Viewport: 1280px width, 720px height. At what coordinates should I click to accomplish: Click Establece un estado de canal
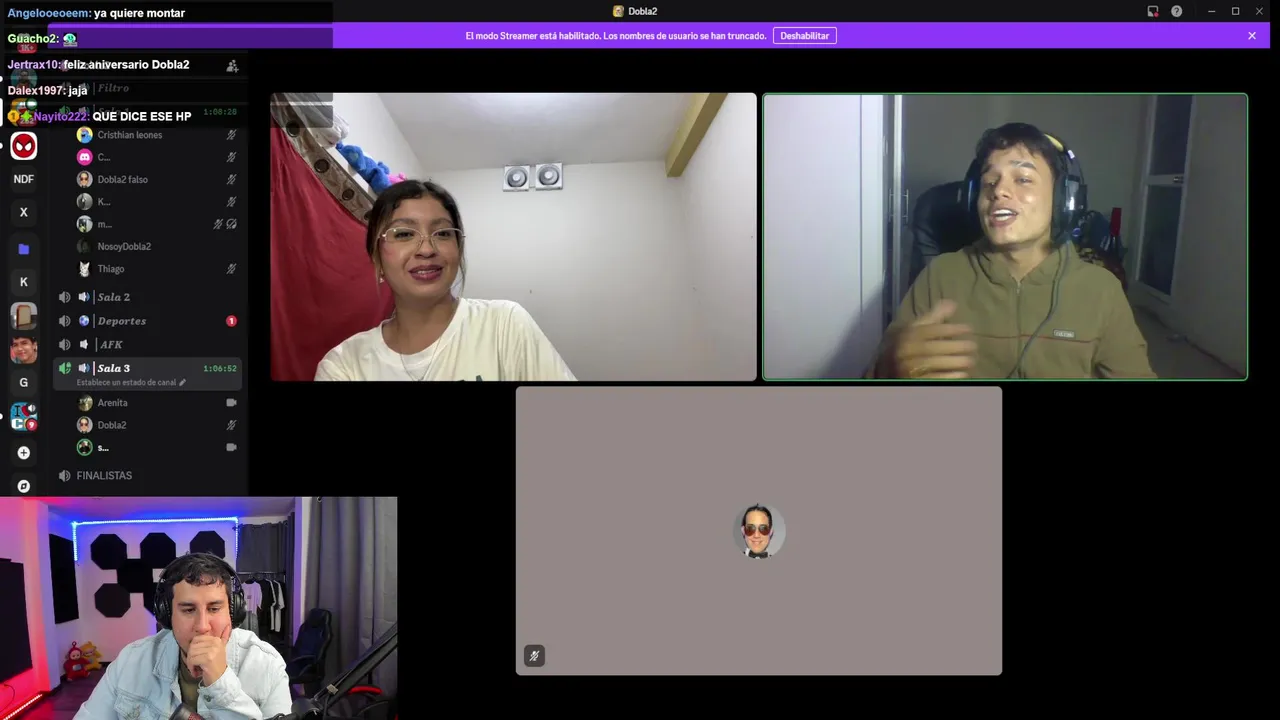click(131, 382)
